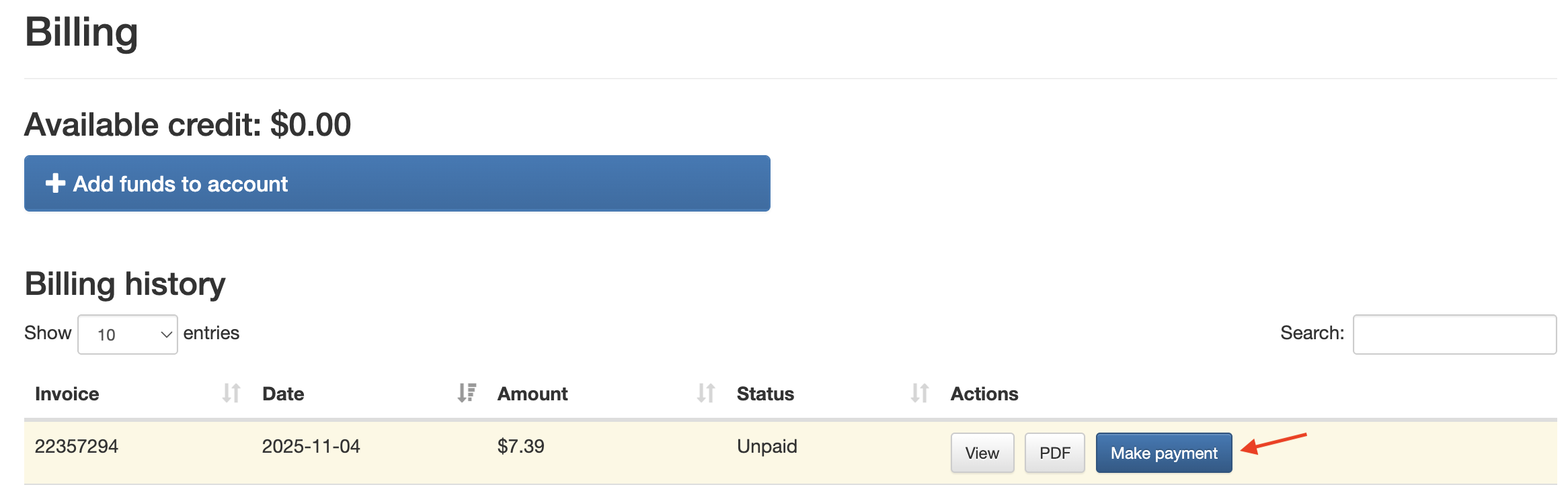Click Make payment for the unpaid invoice
Image resolution: width=1568 pixels, height=489 pixels.
pyautogui.click(x=1164, y=453)
